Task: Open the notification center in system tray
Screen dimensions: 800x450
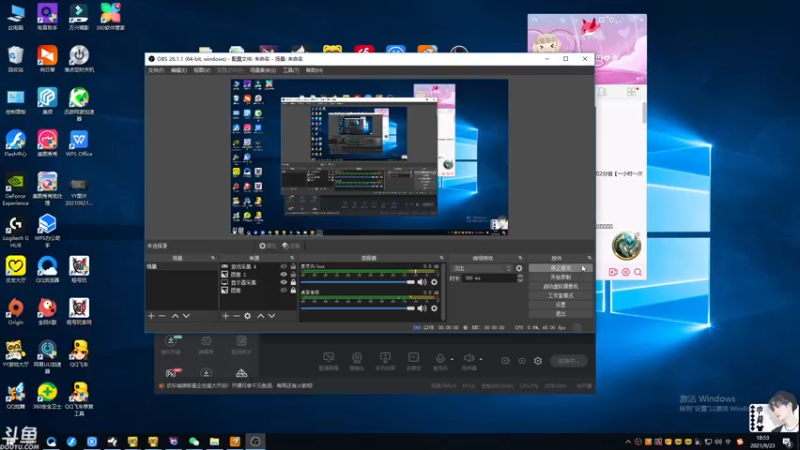Action: point(787,442)
